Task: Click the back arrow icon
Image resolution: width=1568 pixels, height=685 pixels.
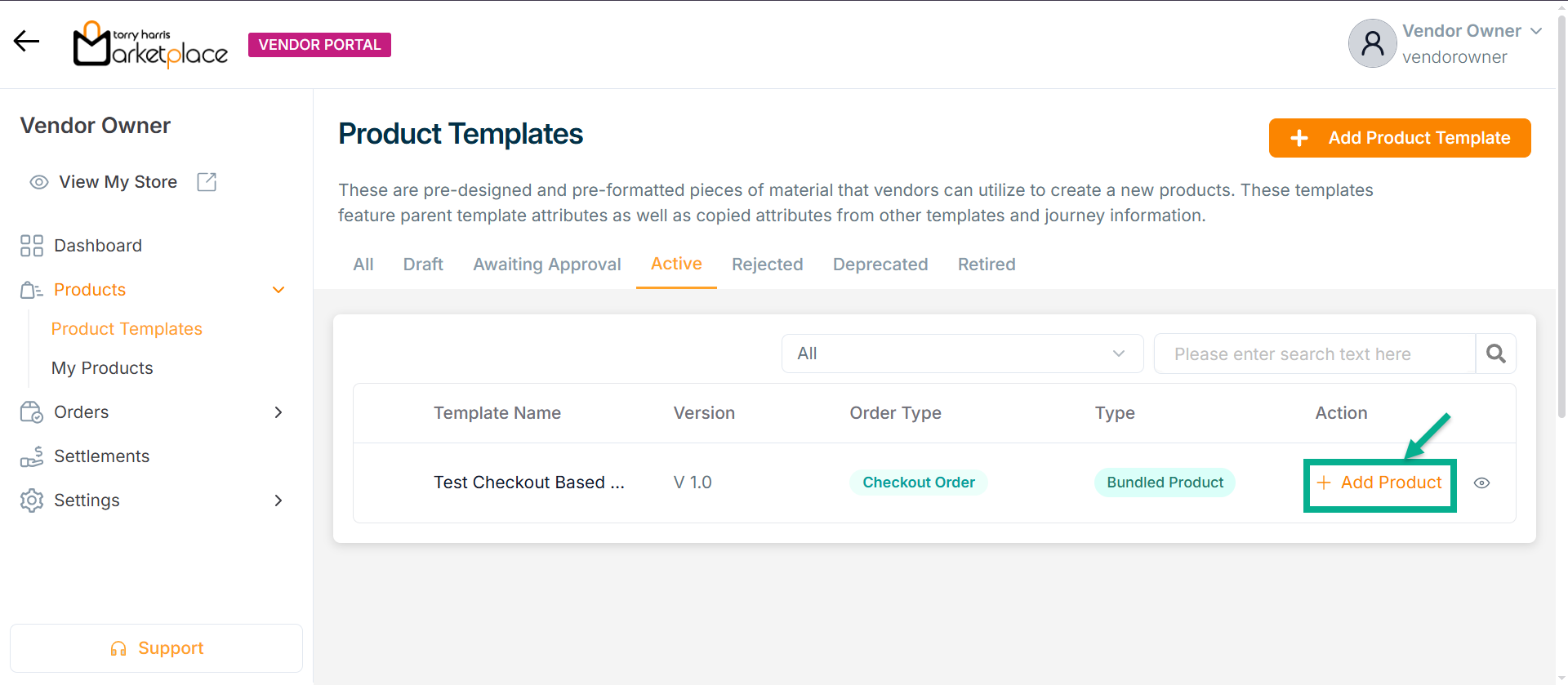Action: [x=26, y=42]
